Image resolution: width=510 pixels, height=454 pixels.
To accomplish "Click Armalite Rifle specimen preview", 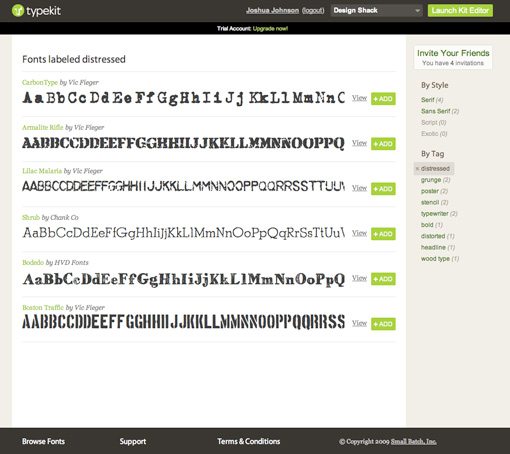I will (x=183, y=143).
